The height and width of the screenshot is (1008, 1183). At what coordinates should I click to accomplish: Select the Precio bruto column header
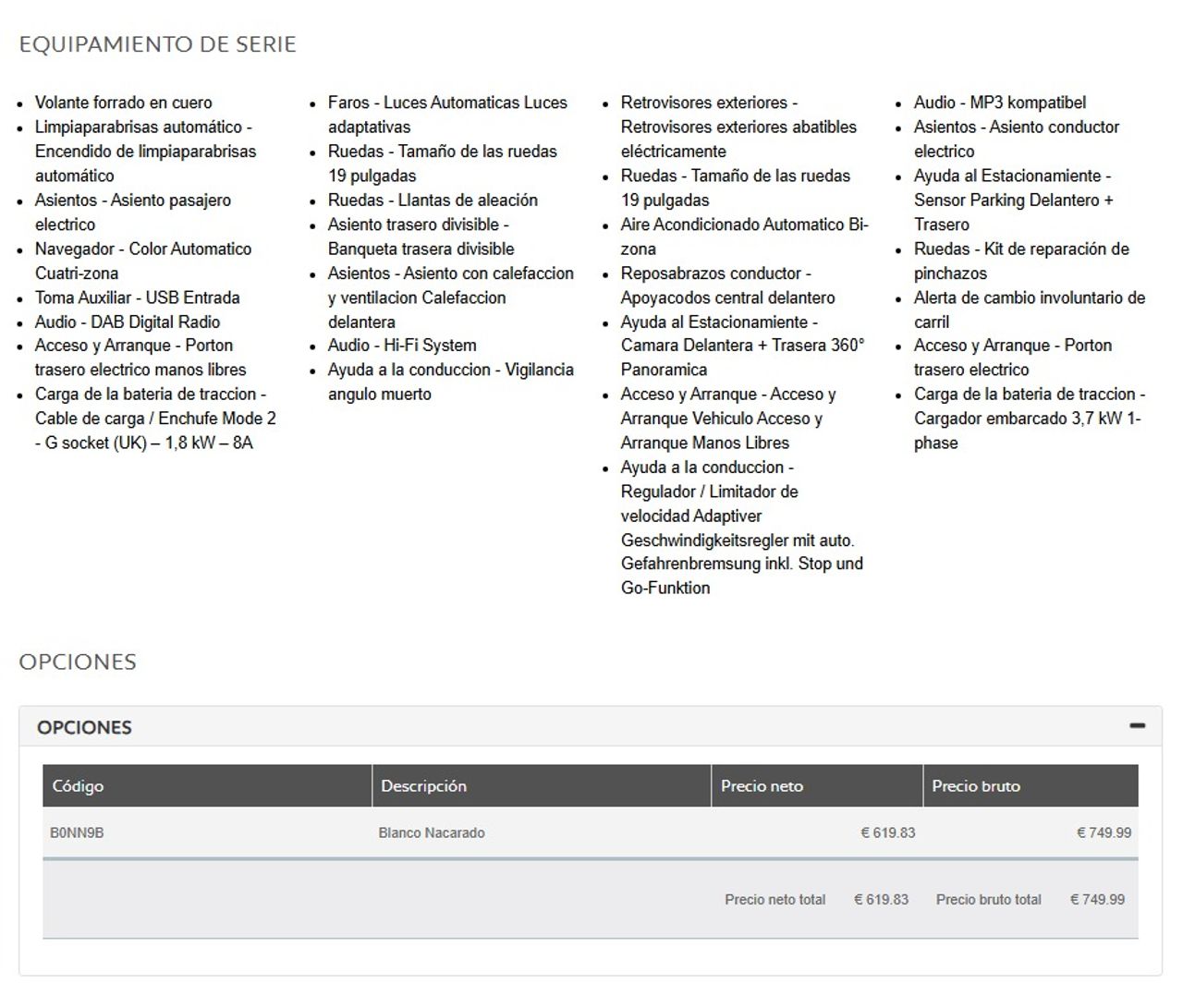[1031, 786]
